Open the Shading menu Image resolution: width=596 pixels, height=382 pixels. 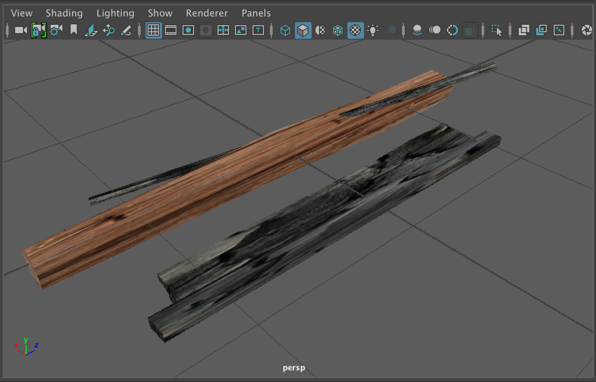[64, 13]
